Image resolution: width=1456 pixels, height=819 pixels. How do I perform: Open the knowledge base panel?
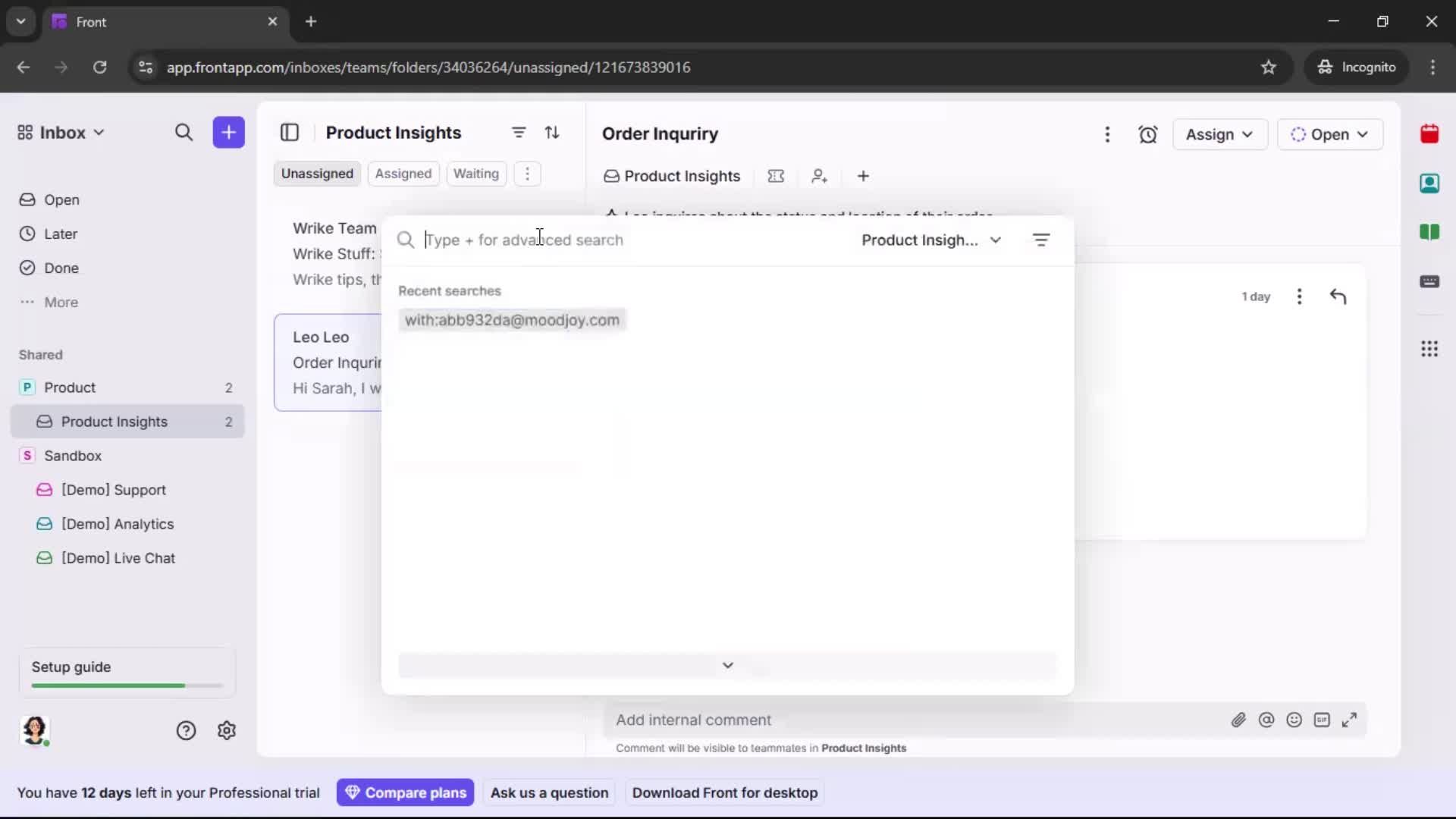pyautogui.click(x=1430, y=233)
